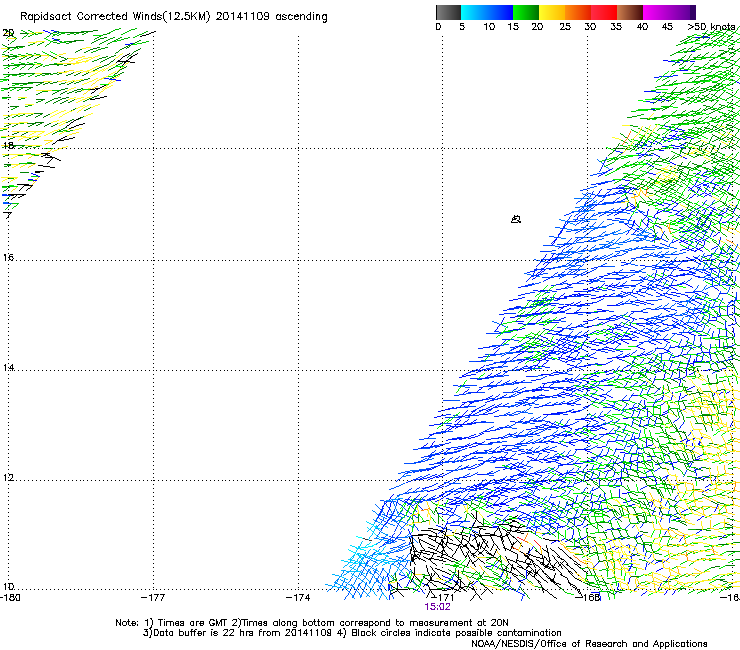Click the '-180' longitude axis label
Image resolution: width=740 pixels, height=650 pixels.
point(10,598)
